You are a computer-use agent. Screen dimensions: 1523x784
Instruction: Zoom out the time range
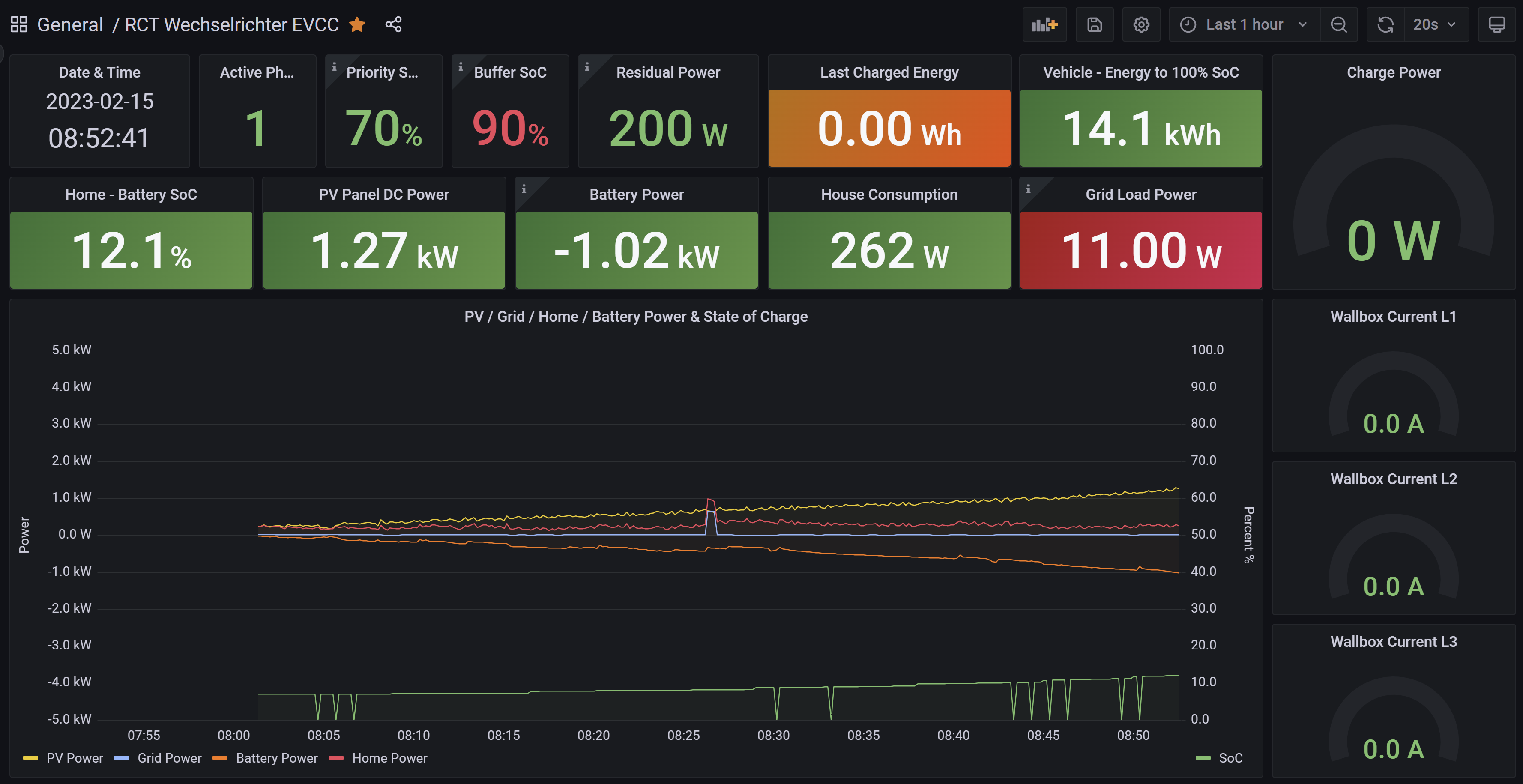click(x=1338, y=24)
